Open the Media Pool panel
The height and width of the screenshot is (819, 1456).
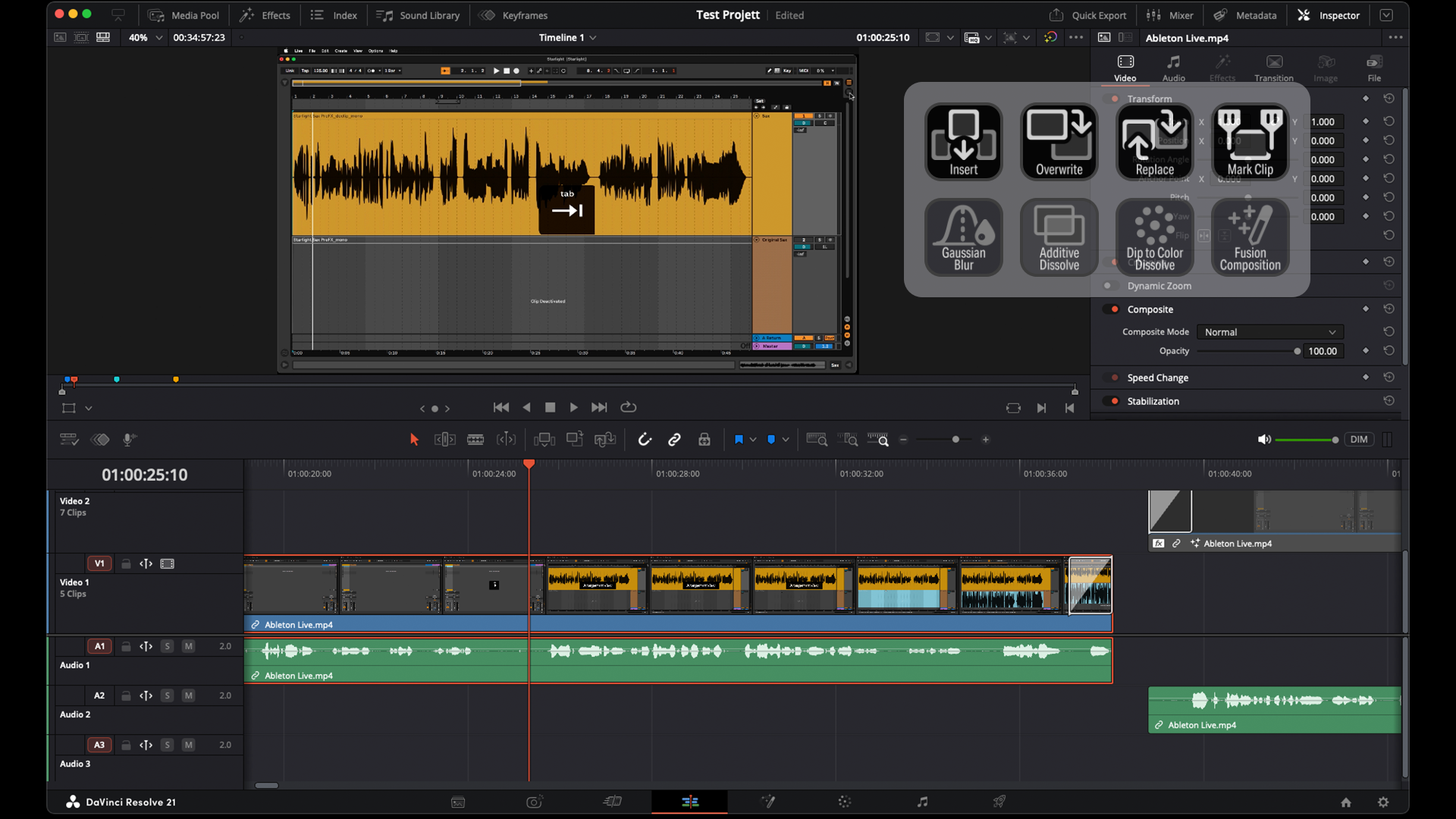184,15
